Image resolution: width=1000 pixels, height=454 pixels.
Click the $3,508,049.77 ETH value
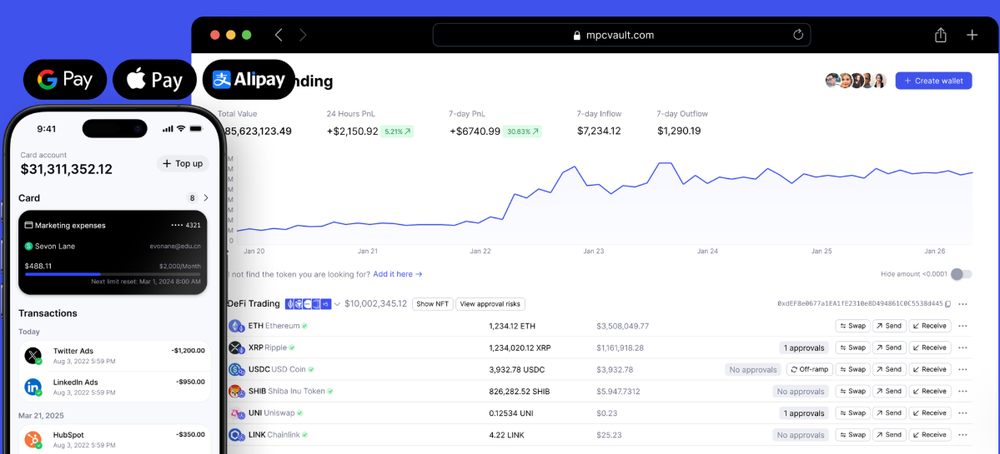tap(622, 326)
